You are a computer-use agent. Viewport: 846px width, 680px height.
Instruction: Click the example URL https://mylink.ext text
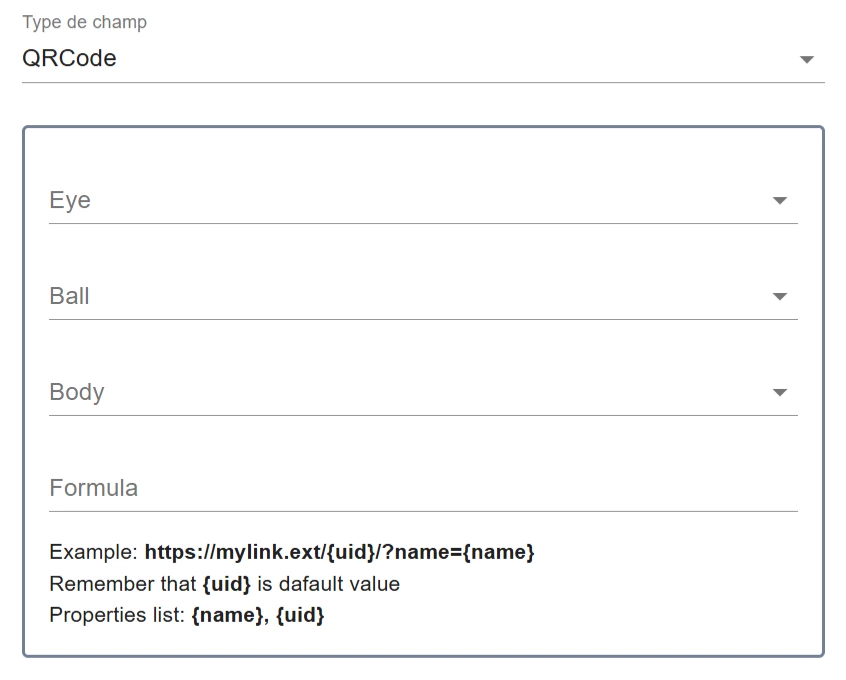[x=339, y=552]
